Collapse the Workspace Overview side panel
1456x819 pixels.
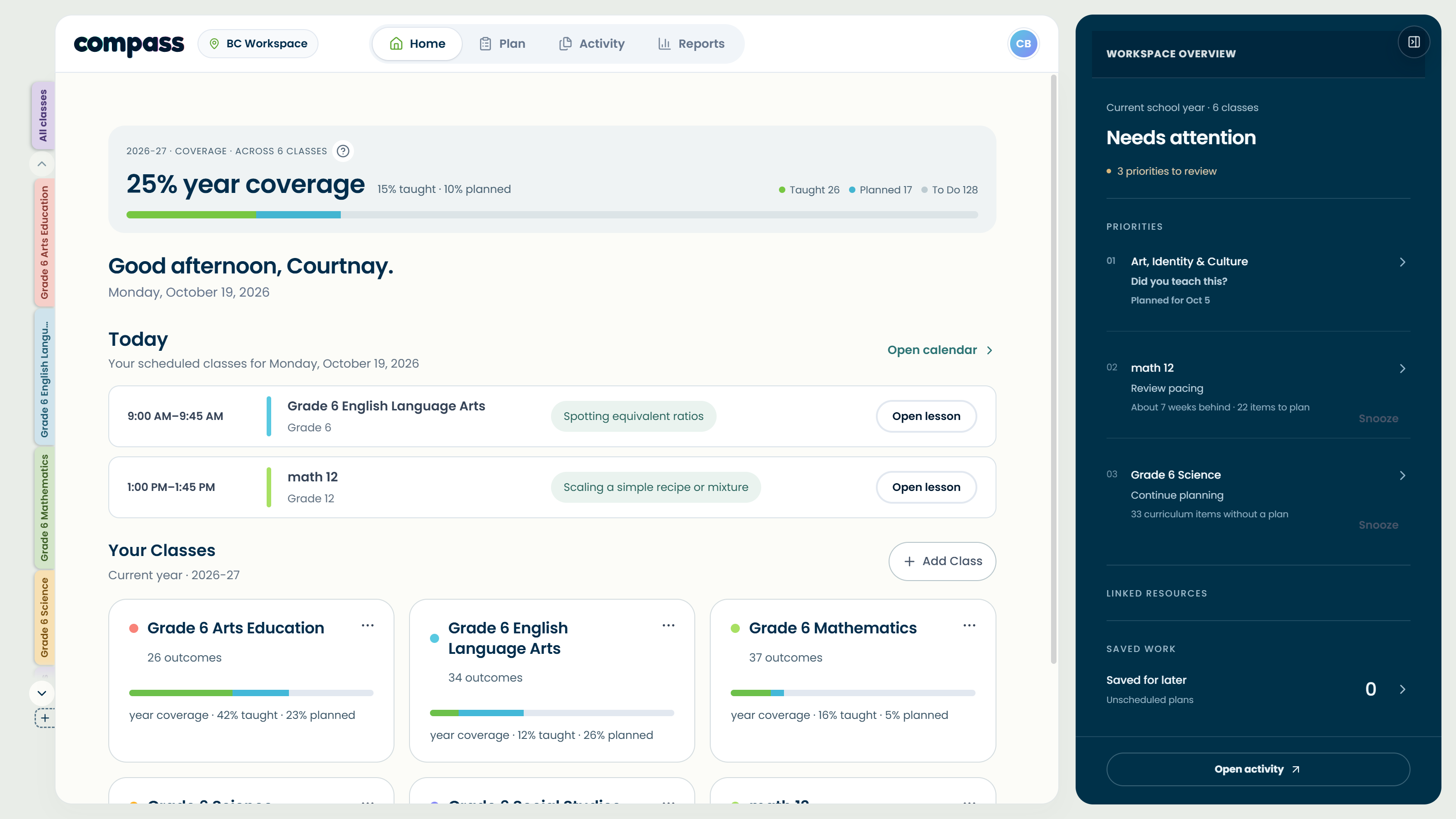click(1414, 42)
